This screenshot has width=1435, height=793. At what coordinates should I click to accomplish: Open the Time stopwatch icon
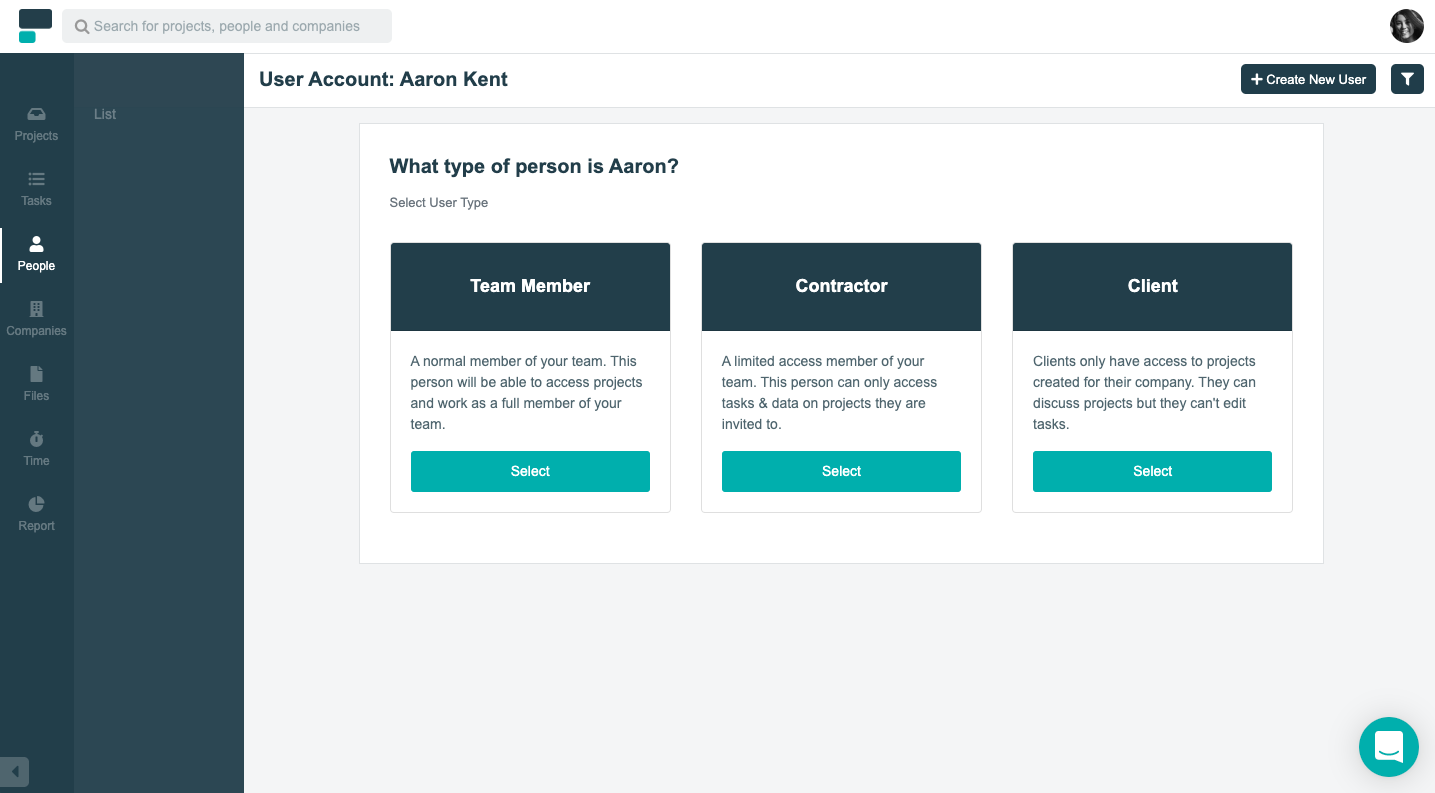(x=36, y=439)
